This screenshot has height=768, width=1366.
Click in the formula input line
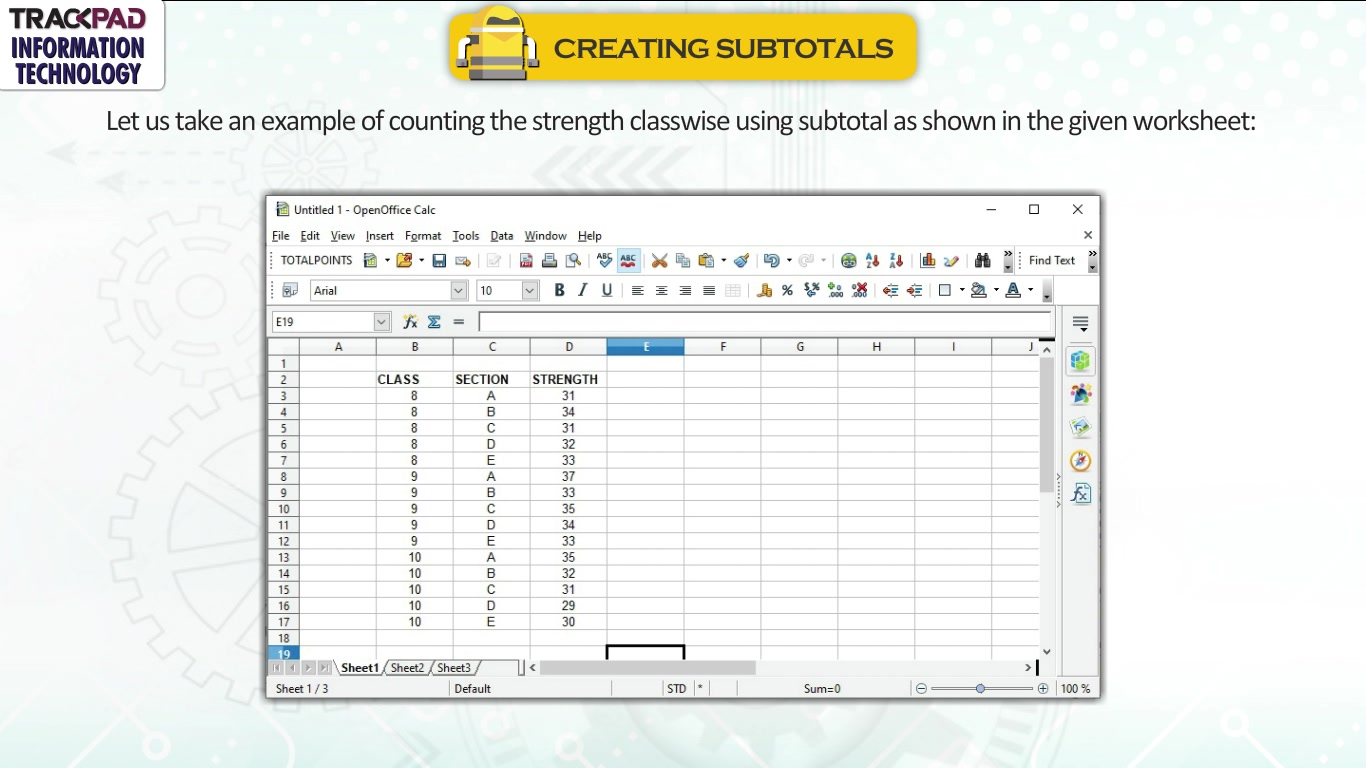(x=765, y=322)
